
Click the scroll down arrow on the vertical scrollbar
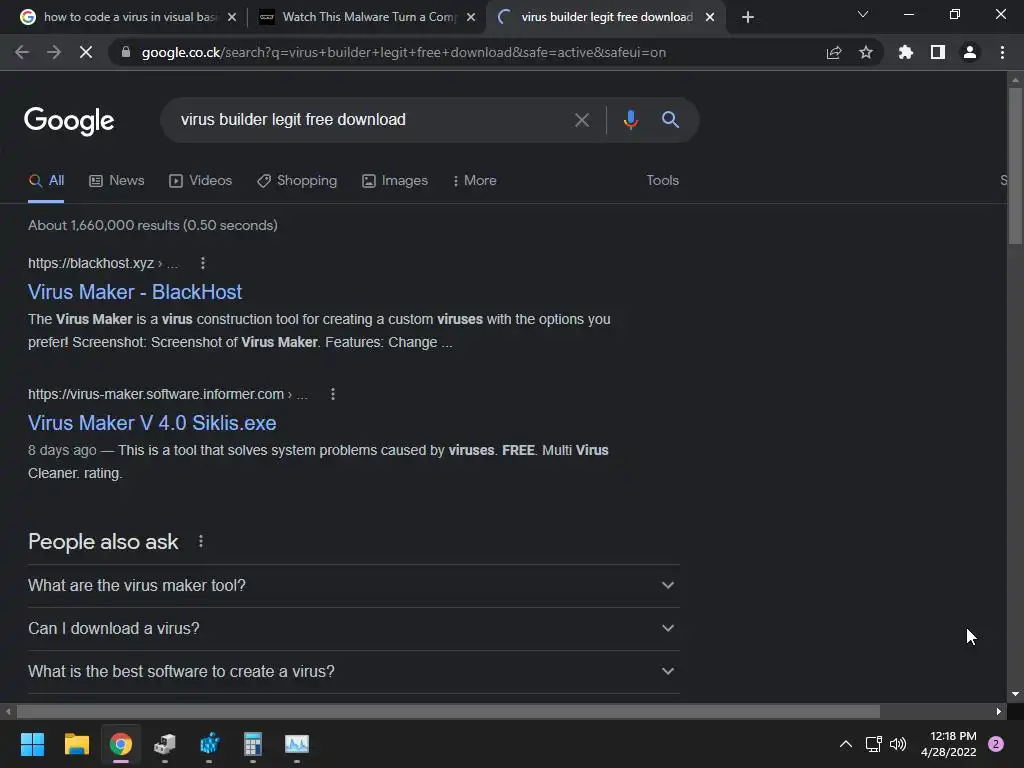point(1014,694)
